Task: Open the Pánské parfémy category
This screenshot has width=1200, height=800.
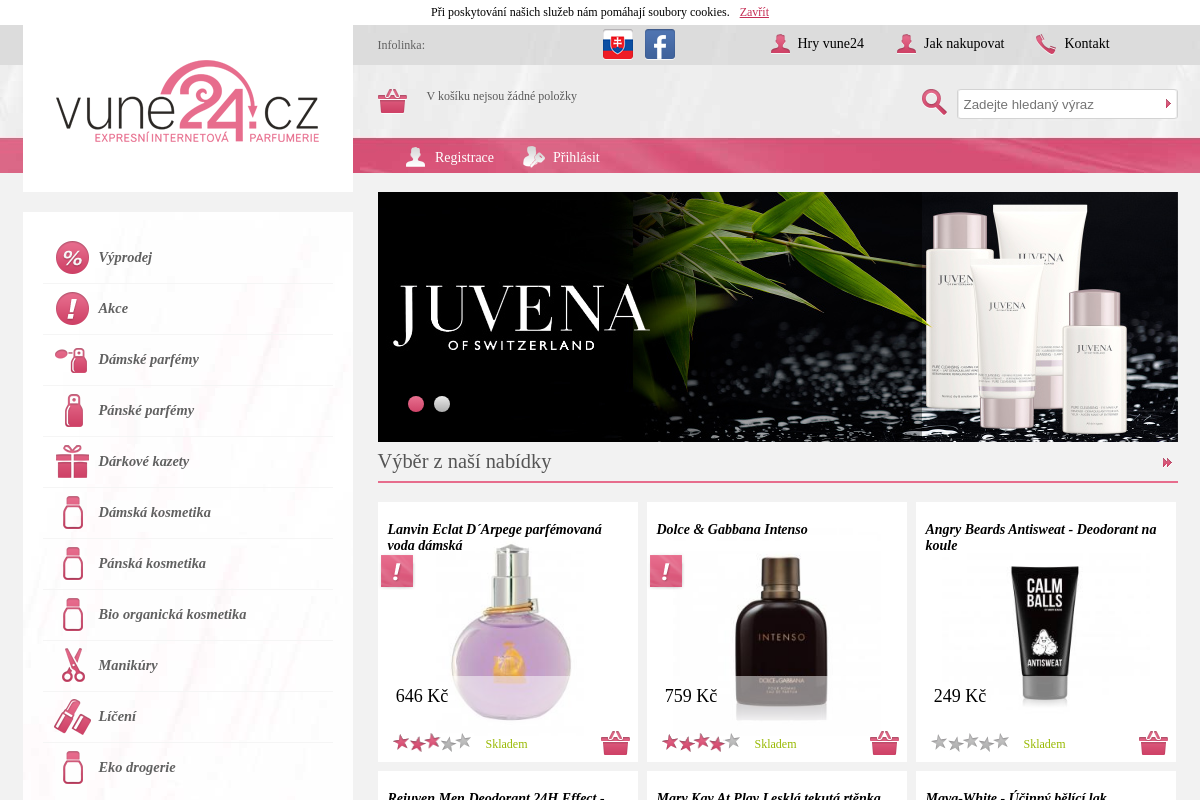Action: (146, 410)
